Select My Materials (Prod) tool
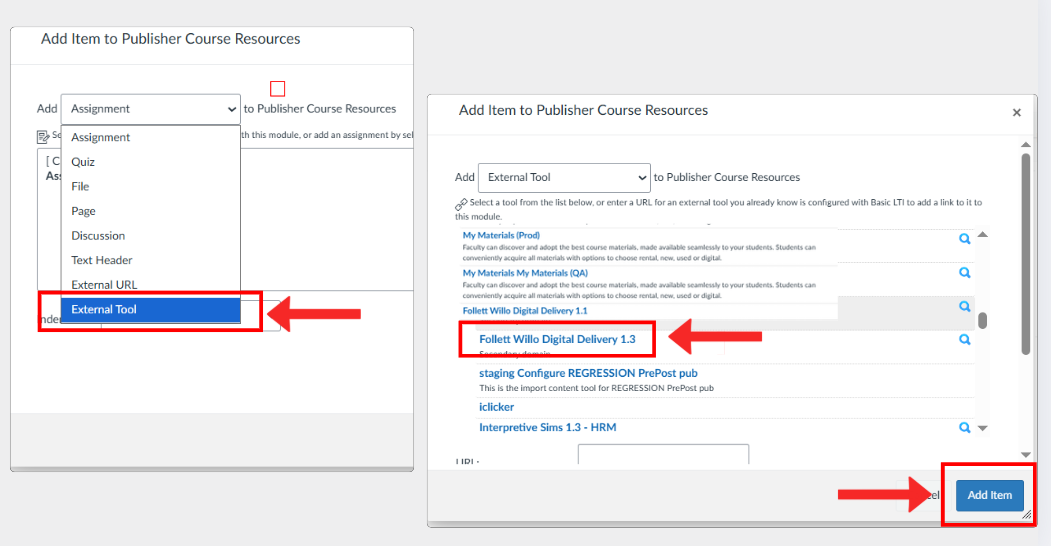This screenshot has width=1051, height=546. 501,235
